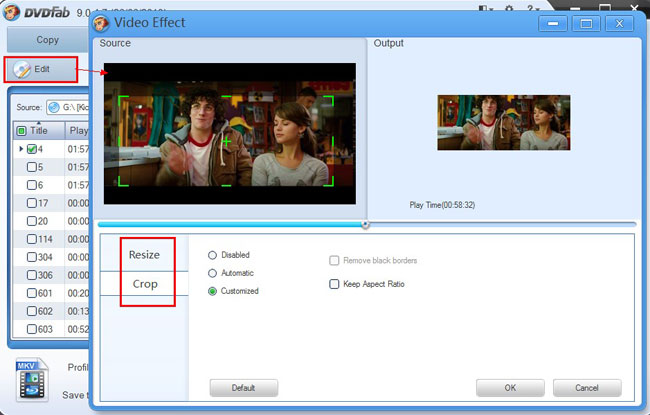
Task: Confirm with the OK button
Action: [x=510, y=388]
